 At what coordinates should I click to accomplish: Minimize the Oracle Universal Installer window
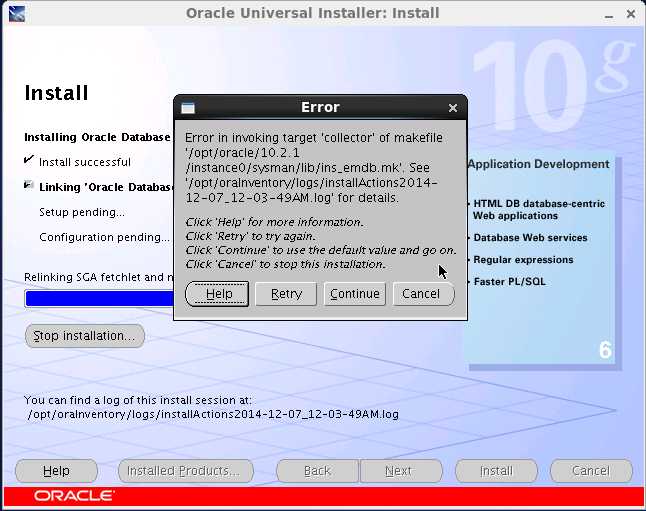click(x=609, y=15)
